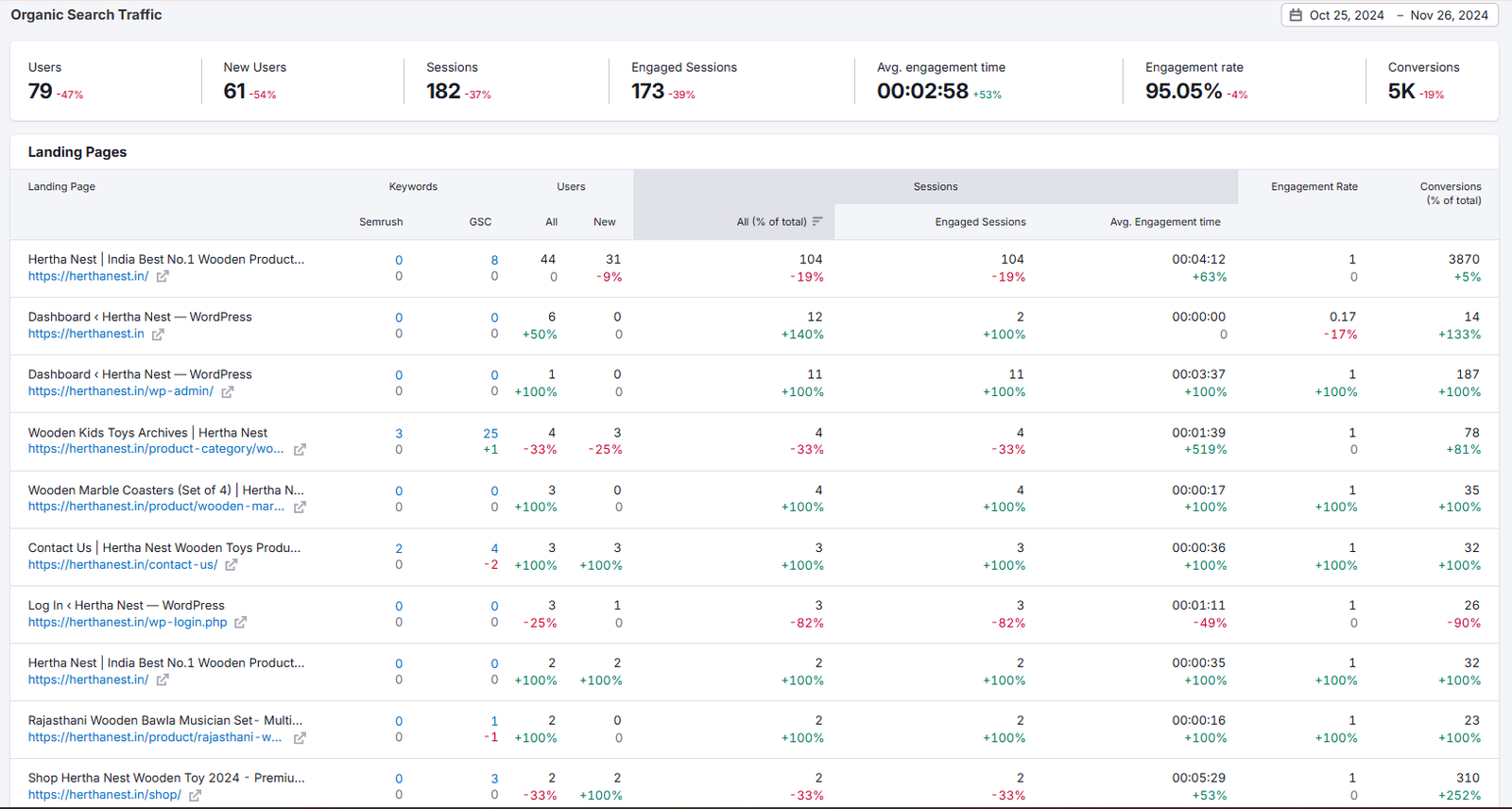Screen dimensions: 1512x809
Task: Click the Semrush keywords column header
Action: pyautogui.click(x=381, y=222)
